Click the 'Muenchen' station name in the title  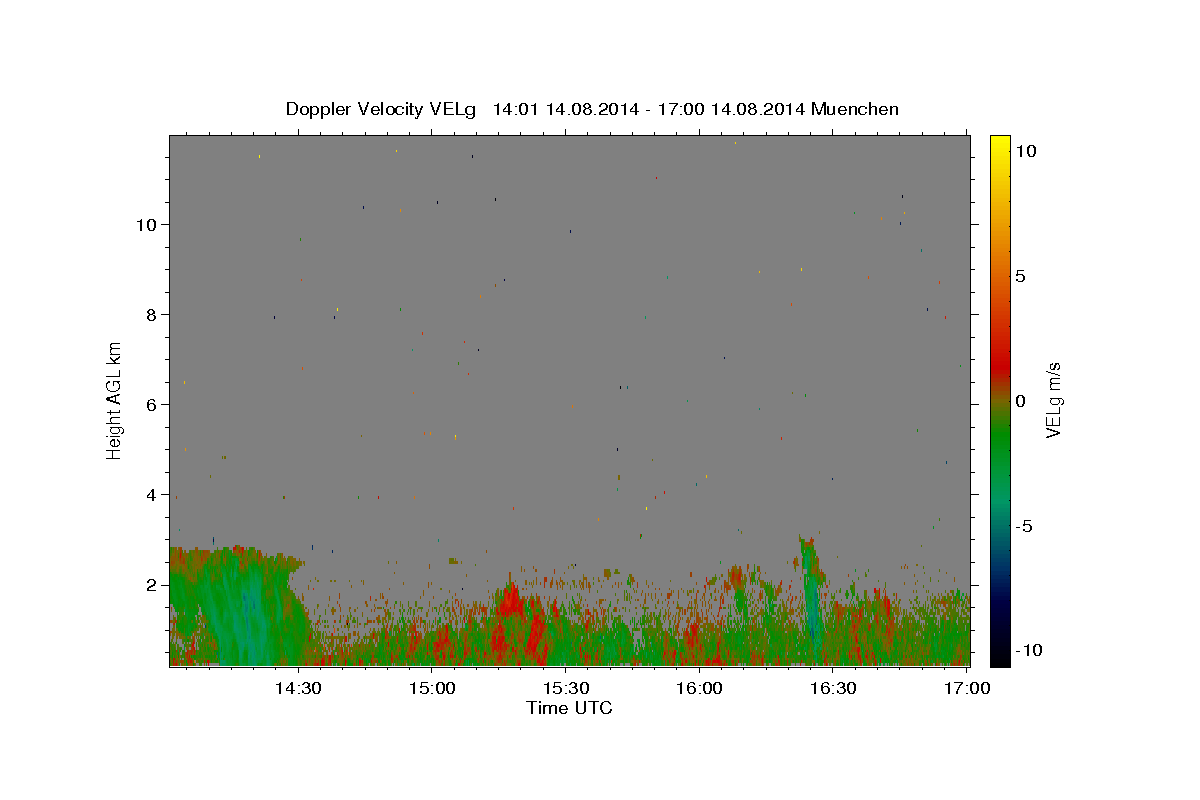855,109
